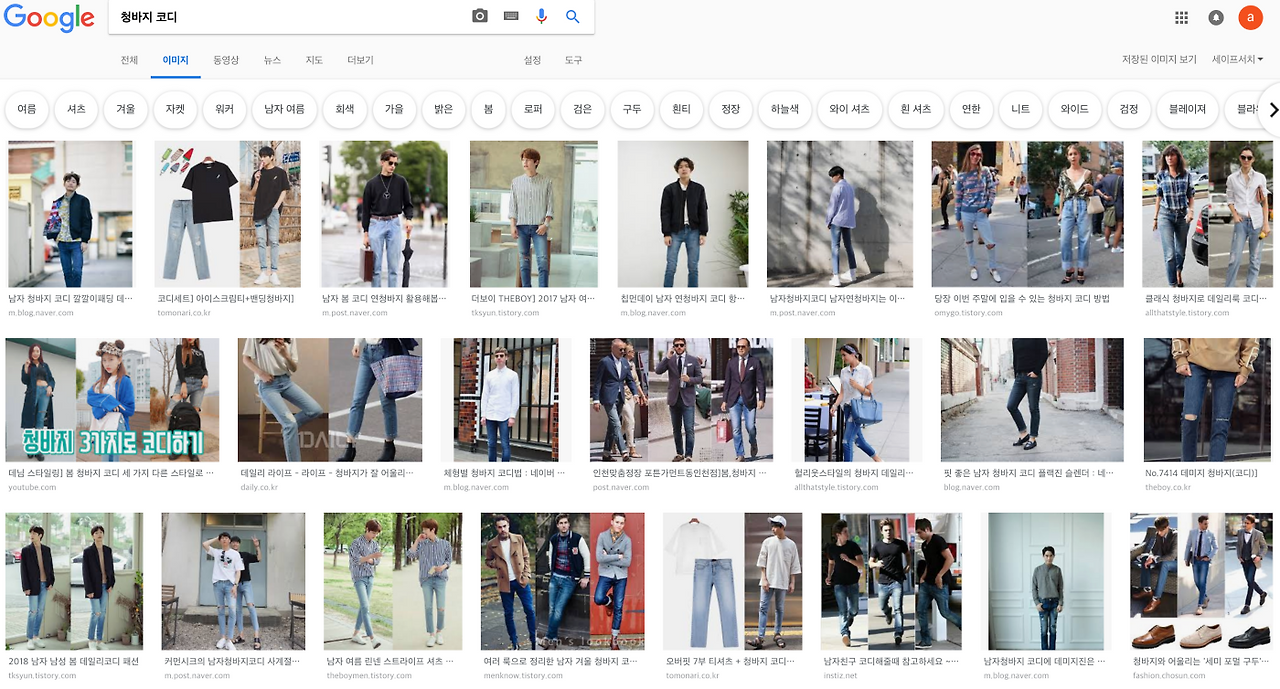
Task: Filter by 밝은 chip
Action: (444, 109)
